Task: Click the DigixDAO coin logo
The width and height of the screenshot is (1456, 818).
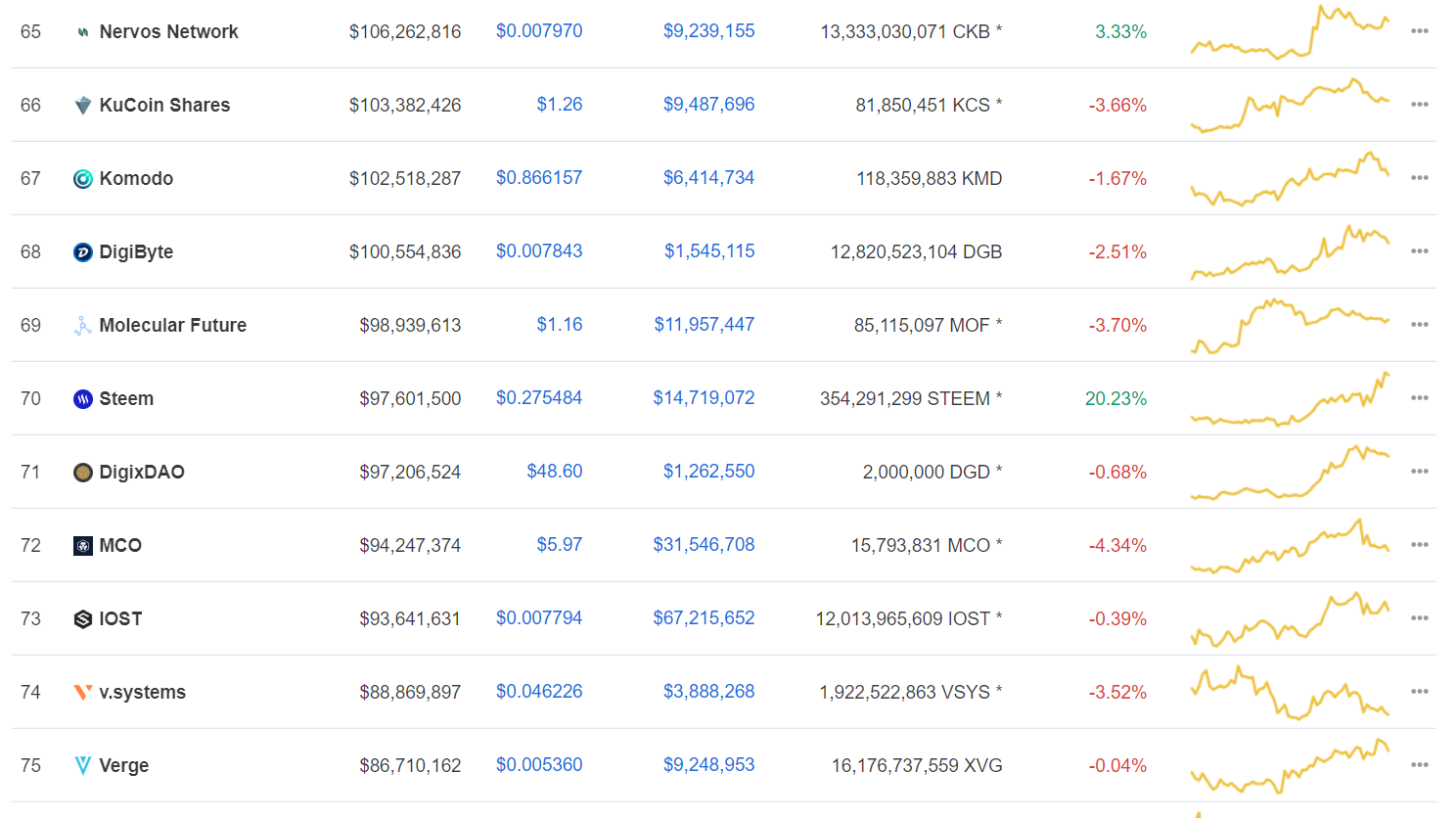Action: (83, 472)
